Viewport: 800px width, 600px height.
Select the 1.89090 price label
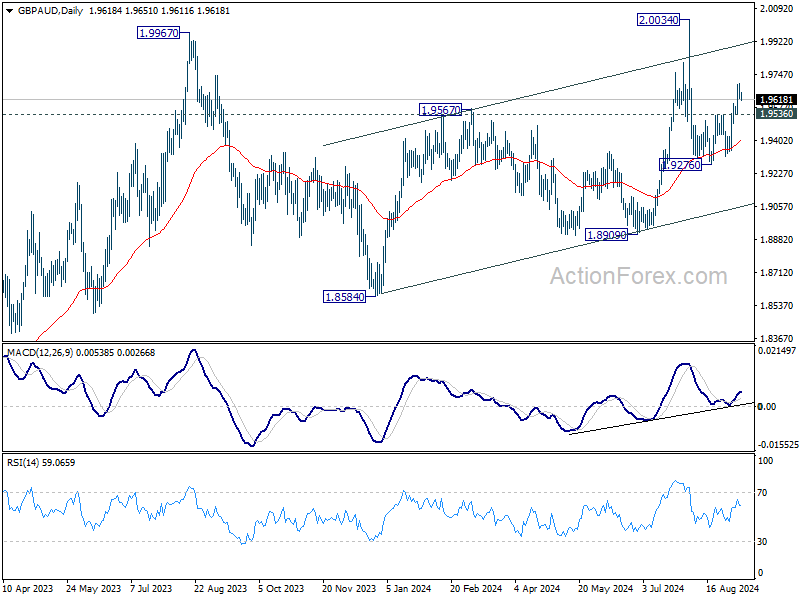(x=607, y=235)
